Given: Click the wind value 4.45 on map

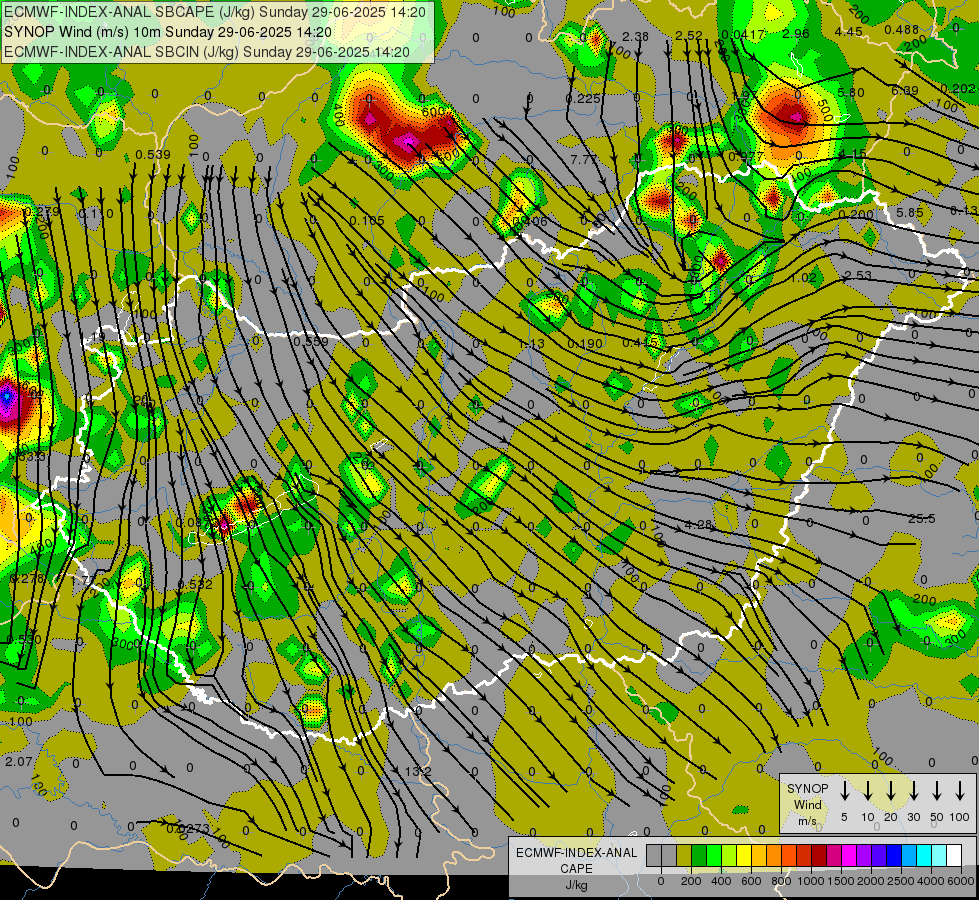Looking at the screenshot, I should click(849, 32).
